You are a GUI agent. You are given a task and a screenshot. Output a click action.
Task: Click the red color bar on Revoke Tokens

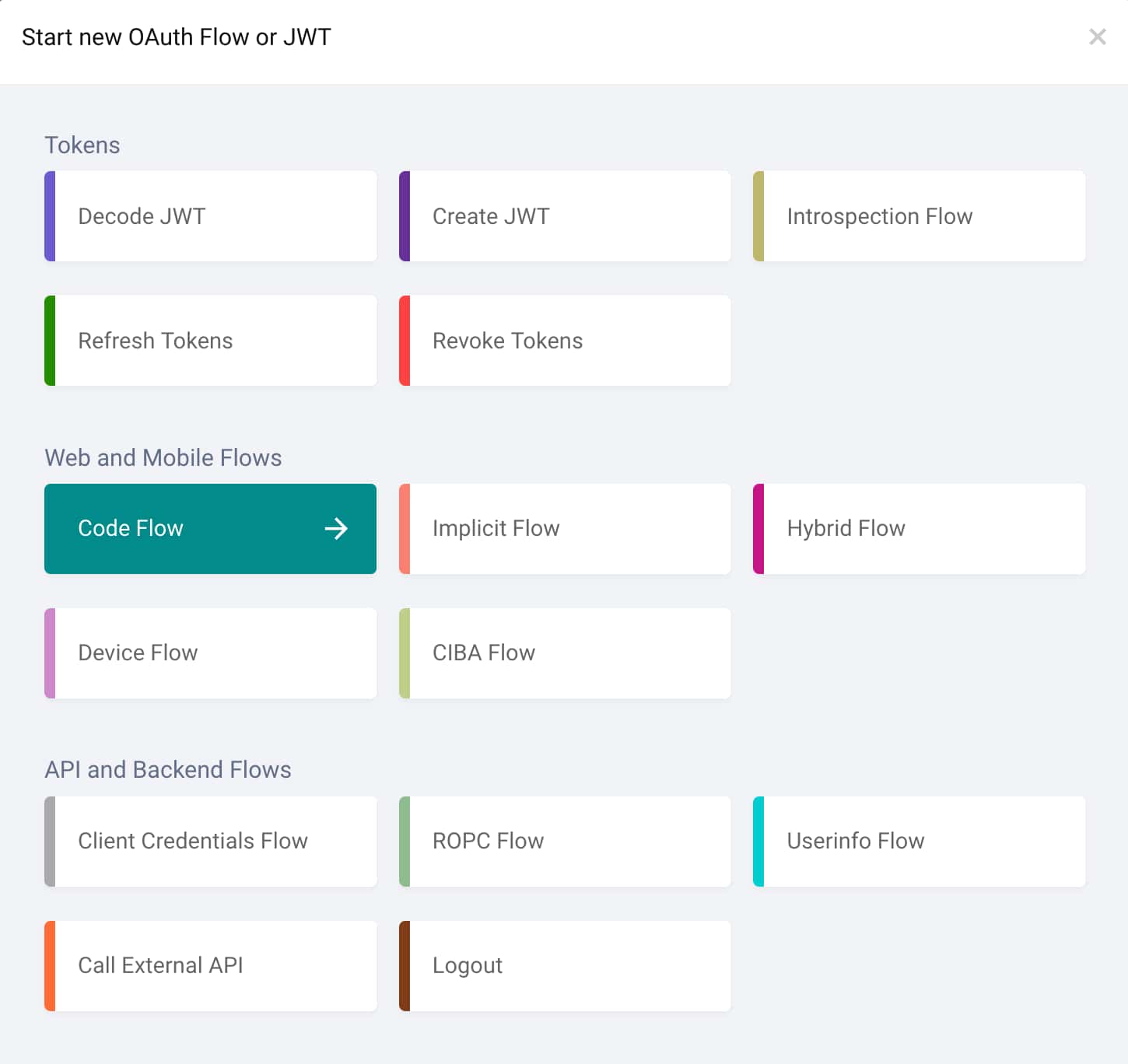pyautogui.click(x=405, y=341)
